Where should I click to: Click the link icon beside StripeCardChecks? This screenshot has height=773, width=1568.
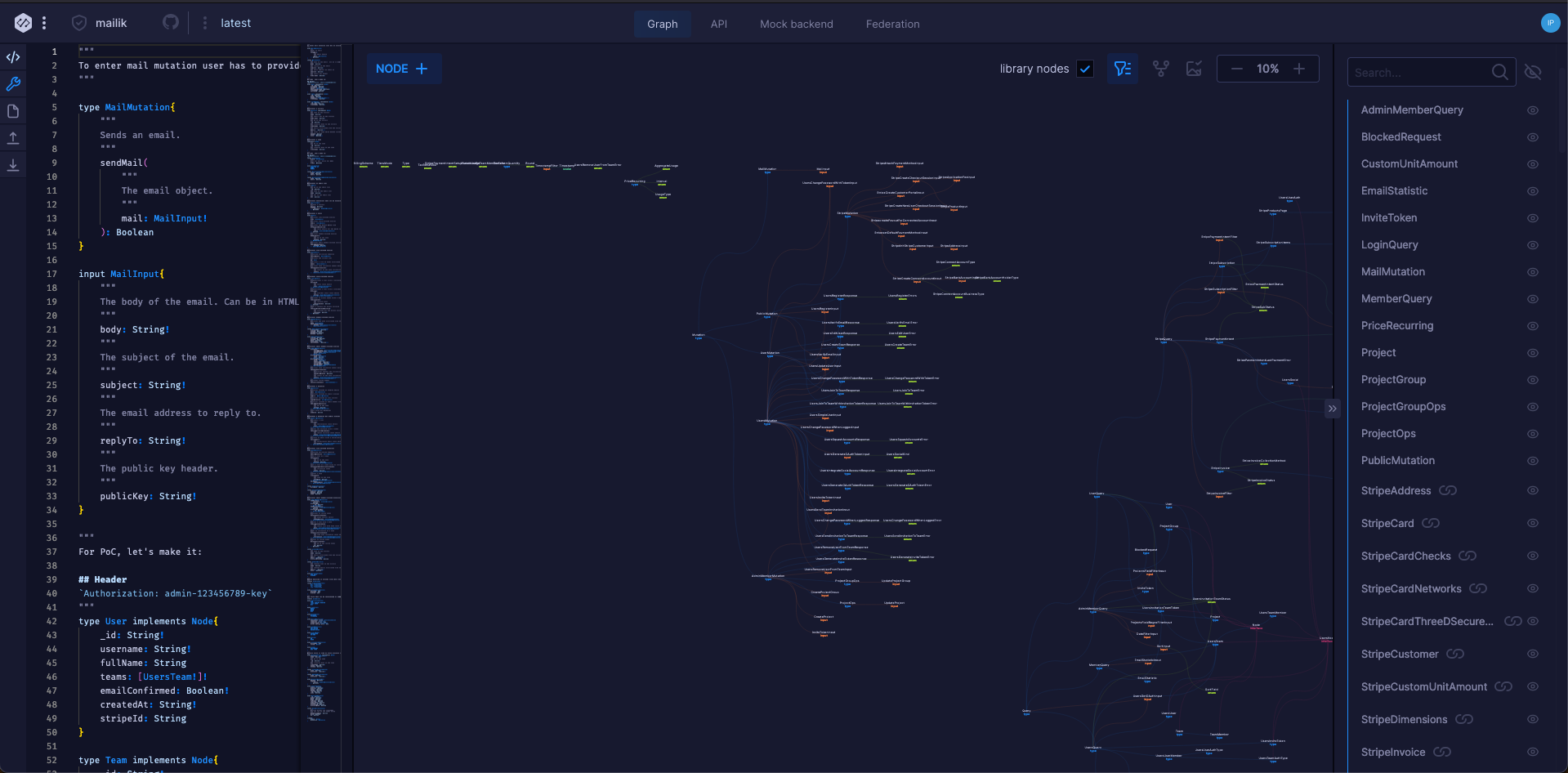tap(1467, 556)
